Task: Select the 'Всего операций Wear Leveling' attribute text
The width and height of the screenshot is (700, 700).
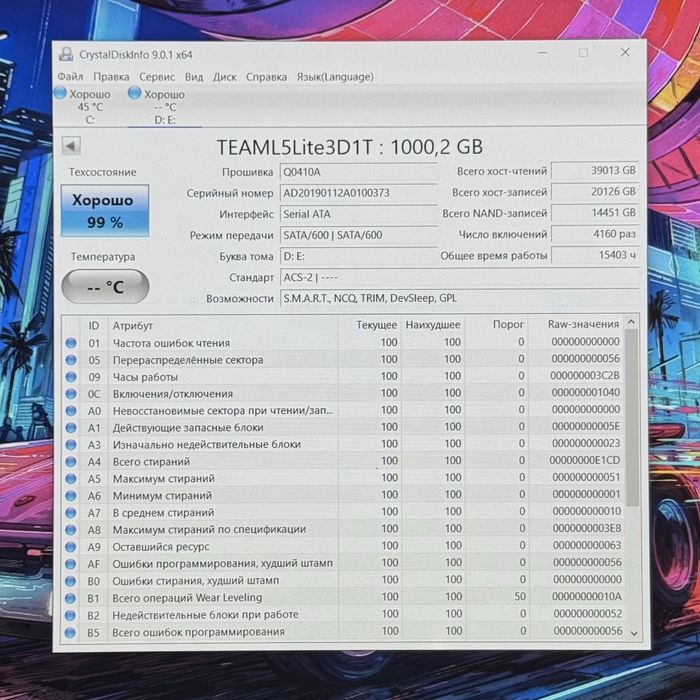Action: pos(187,598)
